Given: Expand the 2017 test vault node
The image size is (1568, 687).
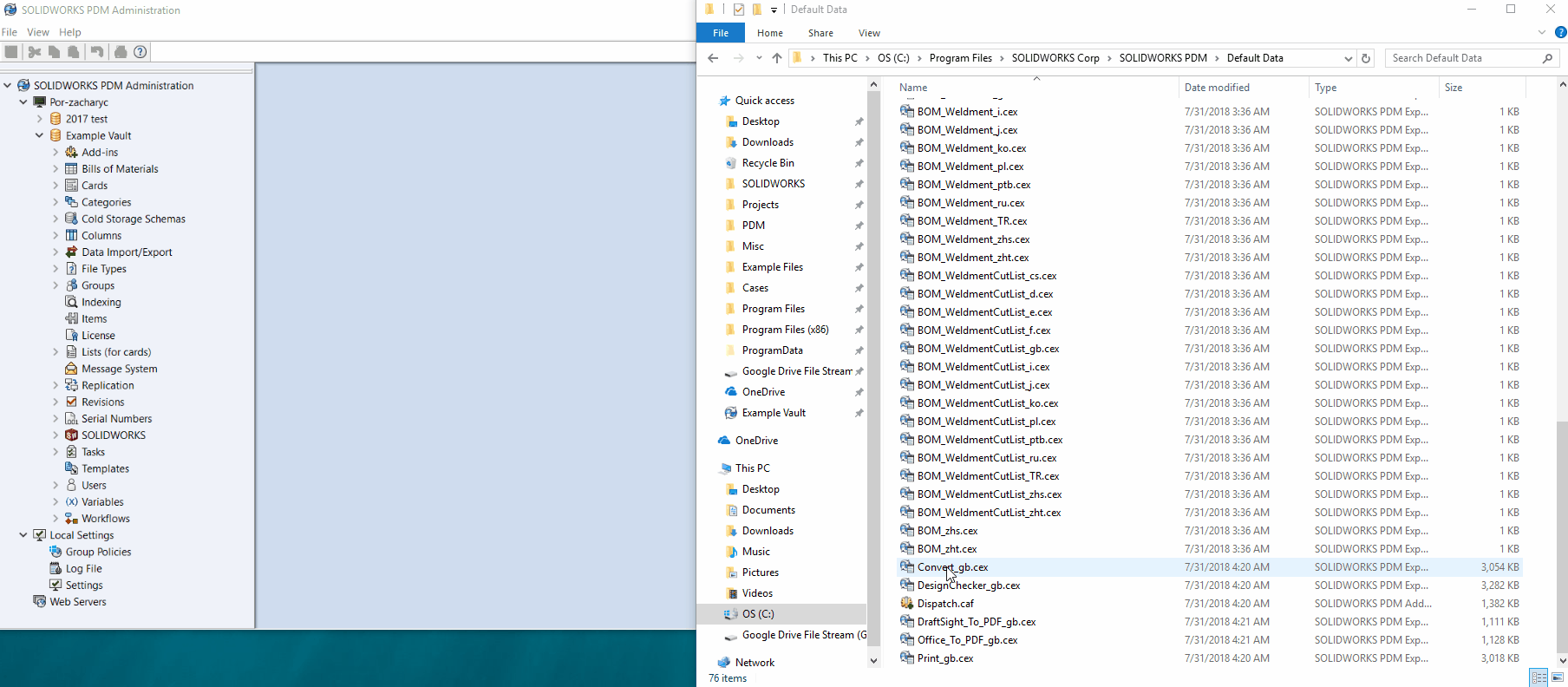Looking at the screenshot, I should [40, 120].
